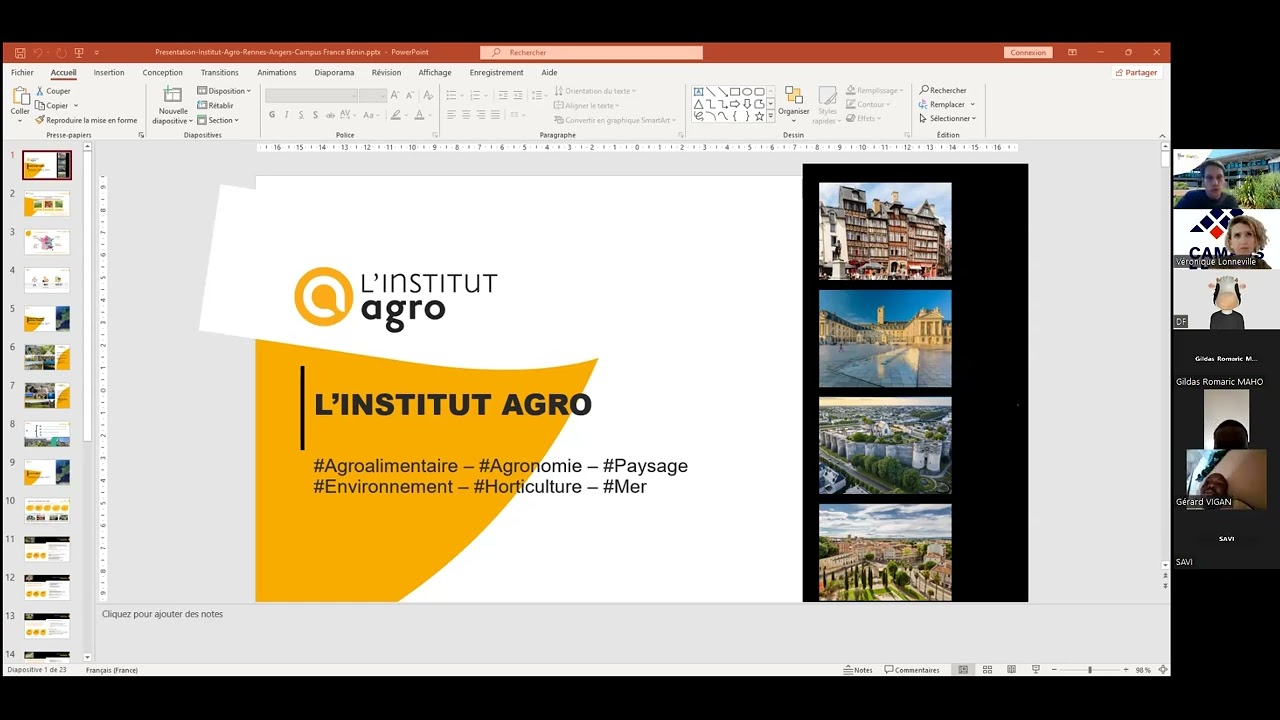This screenshot has width=1280, height=720.
Task: Switch to Diaporama tab
Action: tap(334, 73)
